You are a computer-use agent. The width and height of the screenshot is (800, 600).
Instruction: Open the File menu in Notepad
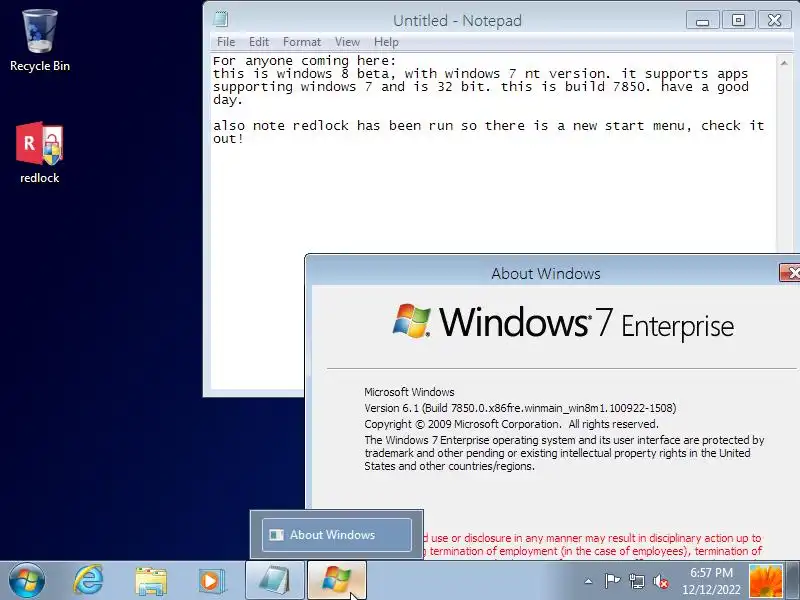(226, 42)
